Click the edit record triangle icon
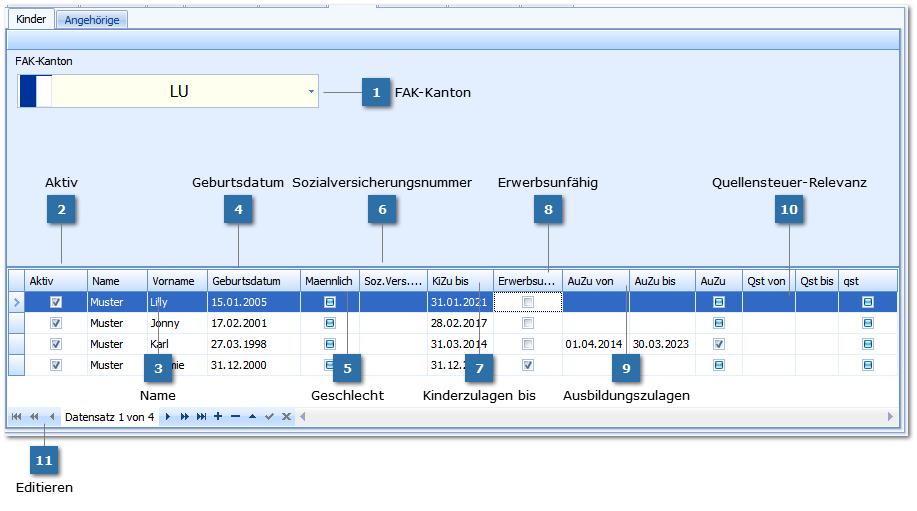 coord(252,416)
